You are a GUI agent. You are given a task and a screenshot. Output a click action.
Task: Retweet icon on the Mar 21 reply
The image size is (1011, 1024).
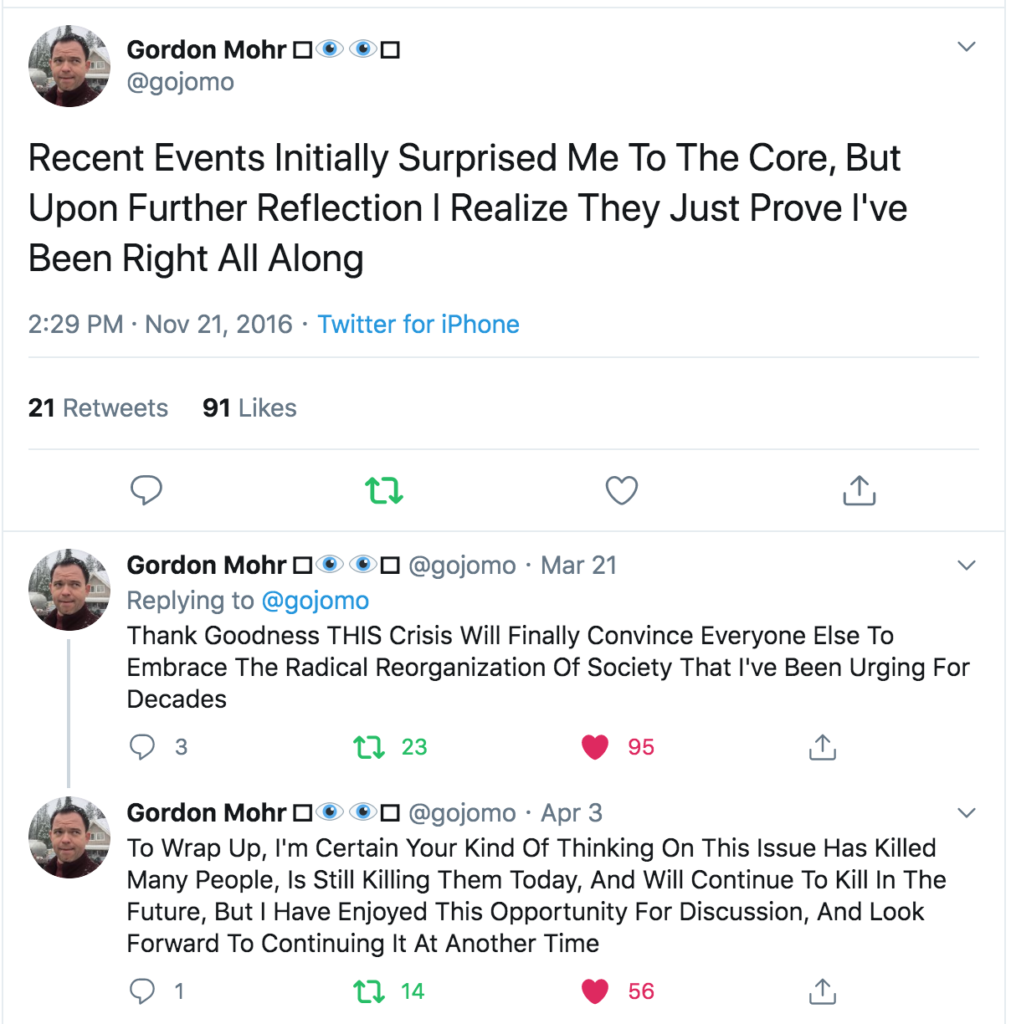click(369, 747)
